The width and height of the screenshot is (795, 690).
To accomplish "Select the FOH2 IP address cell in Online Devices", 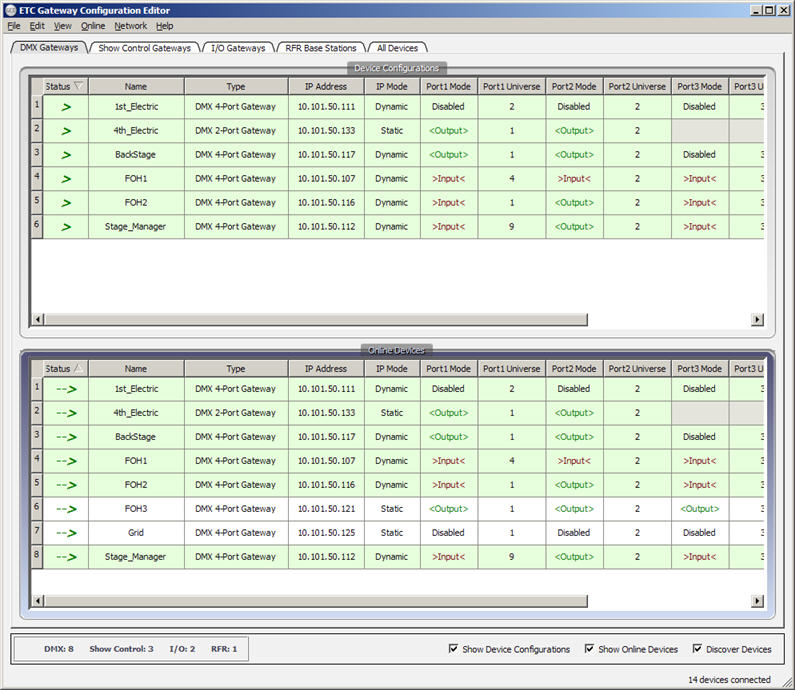I will [326, 485].
